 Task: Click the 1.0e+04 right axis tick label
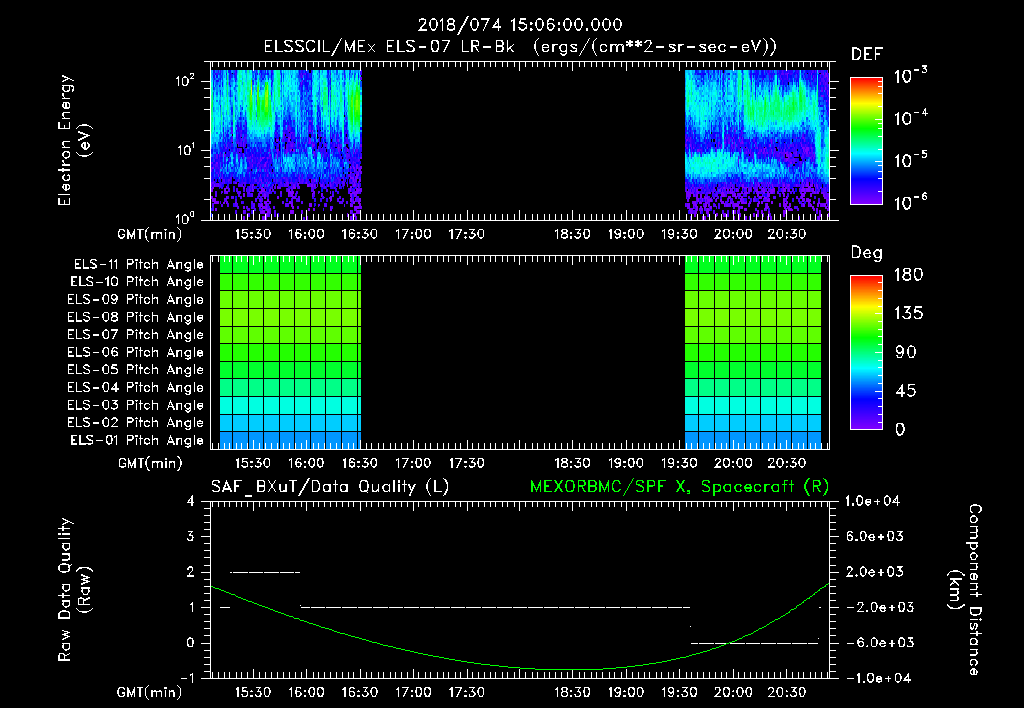873,501
